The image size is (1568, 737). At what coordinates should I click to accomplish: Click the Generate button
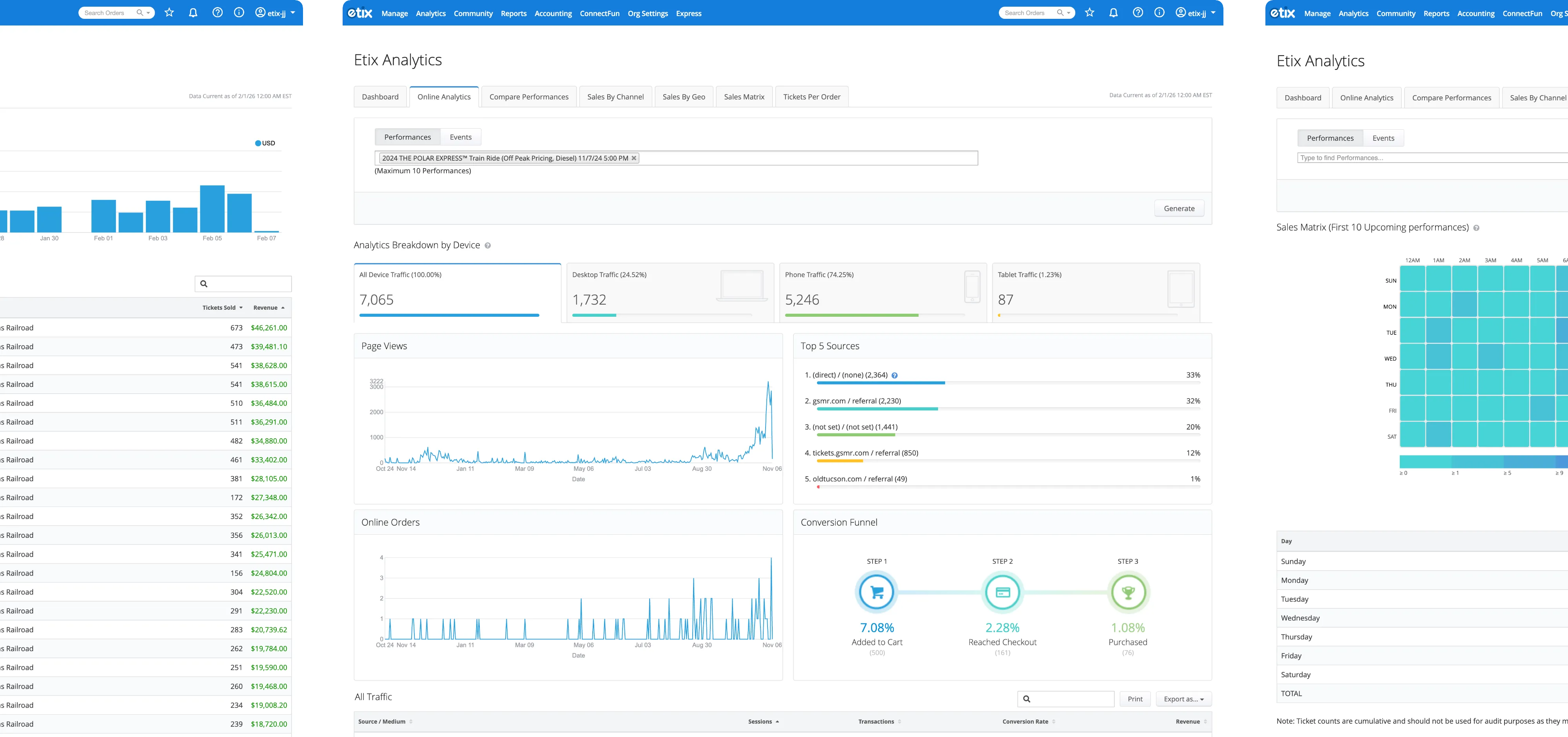pyautogui.click(x=1178, y=207)
